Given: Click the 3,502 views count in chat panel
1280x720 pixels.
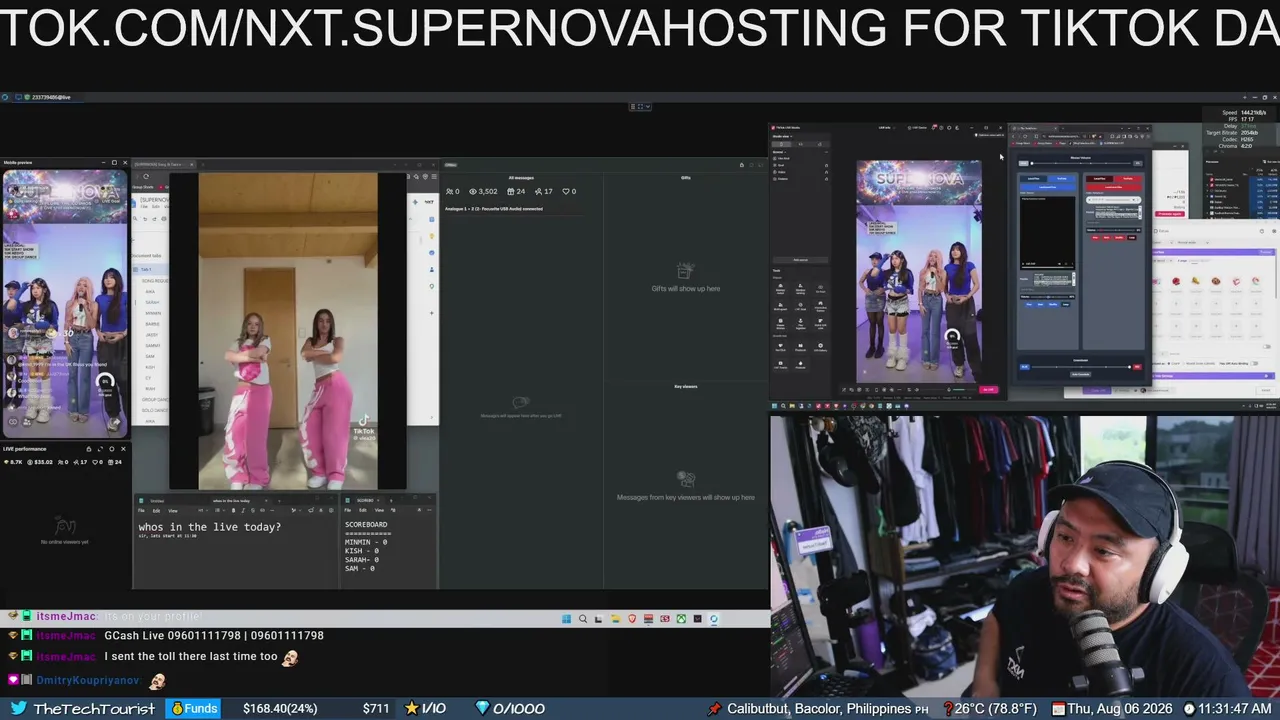Looking at the screenshot, I should 484,191.
